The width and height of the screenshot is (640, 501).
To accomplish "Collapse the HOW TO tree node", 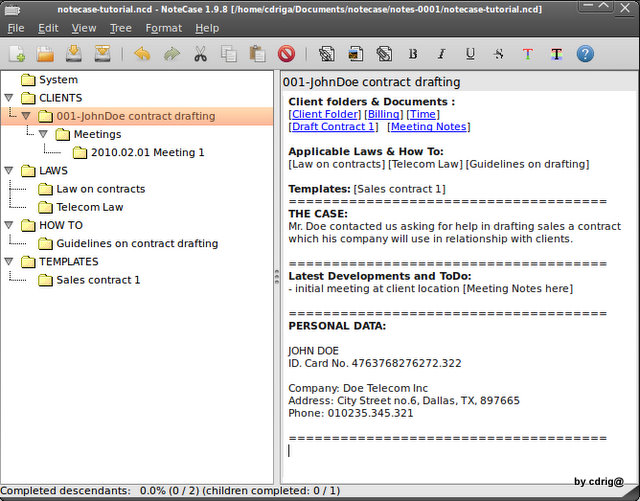I will pos(9,225).
